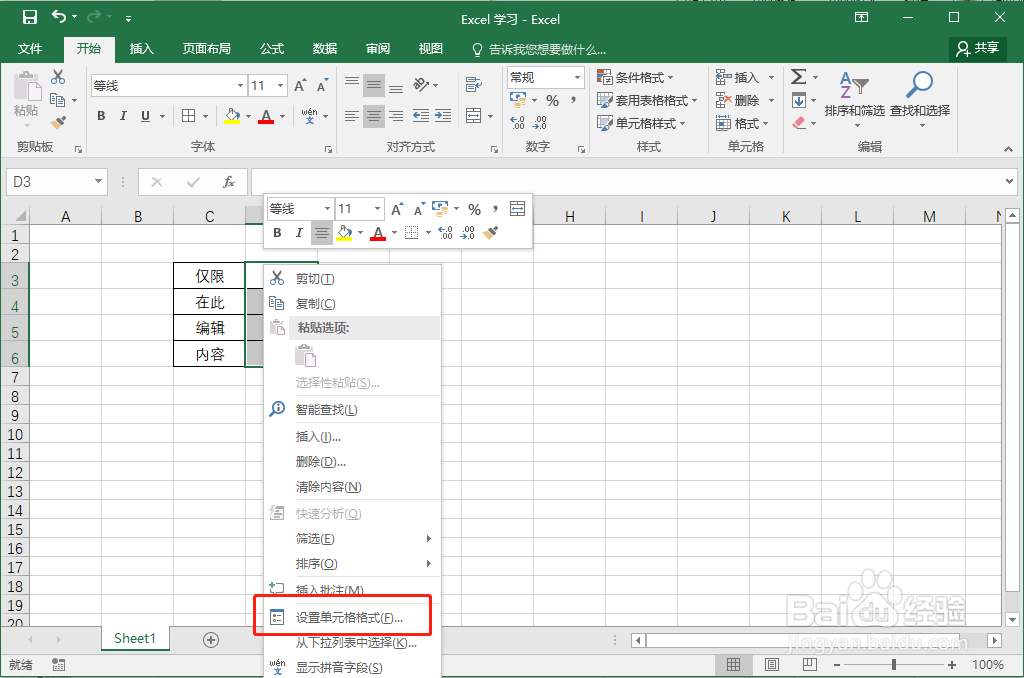Toggle ribbon horizontal center align button
This screenshot has height=678, width=1024.
(x=374, y=116)
